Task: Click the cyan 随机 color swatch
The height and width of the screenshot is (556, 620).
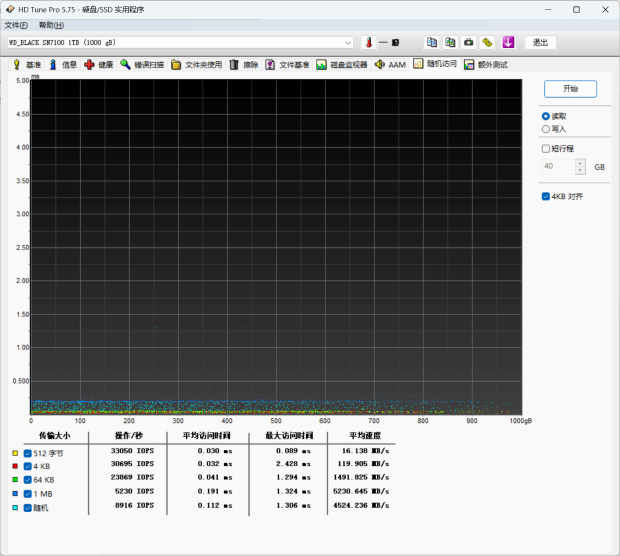Action: click(x=15, y=507)
